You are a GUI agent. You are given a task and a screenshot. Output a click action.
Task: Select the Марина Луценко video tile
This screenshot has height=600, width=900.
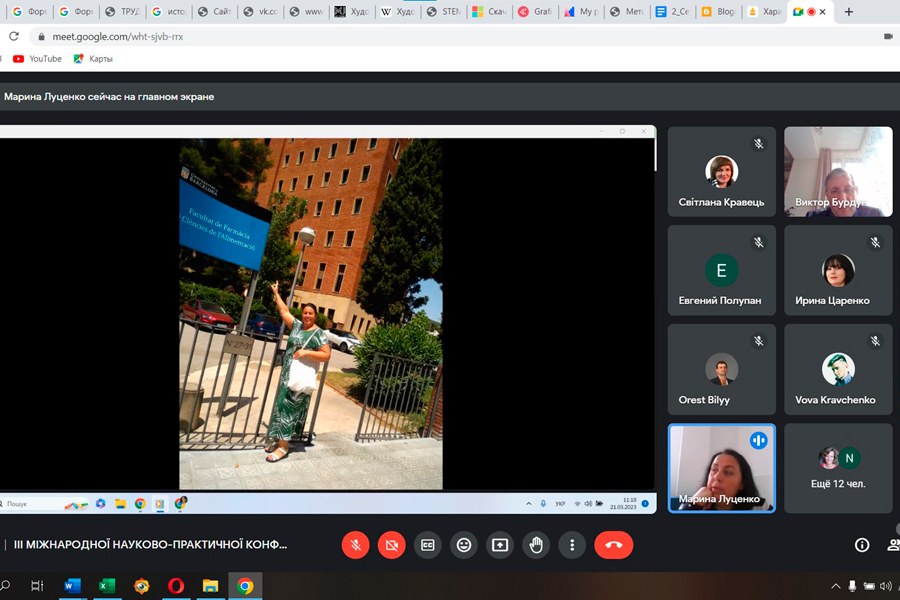(721, 468)
